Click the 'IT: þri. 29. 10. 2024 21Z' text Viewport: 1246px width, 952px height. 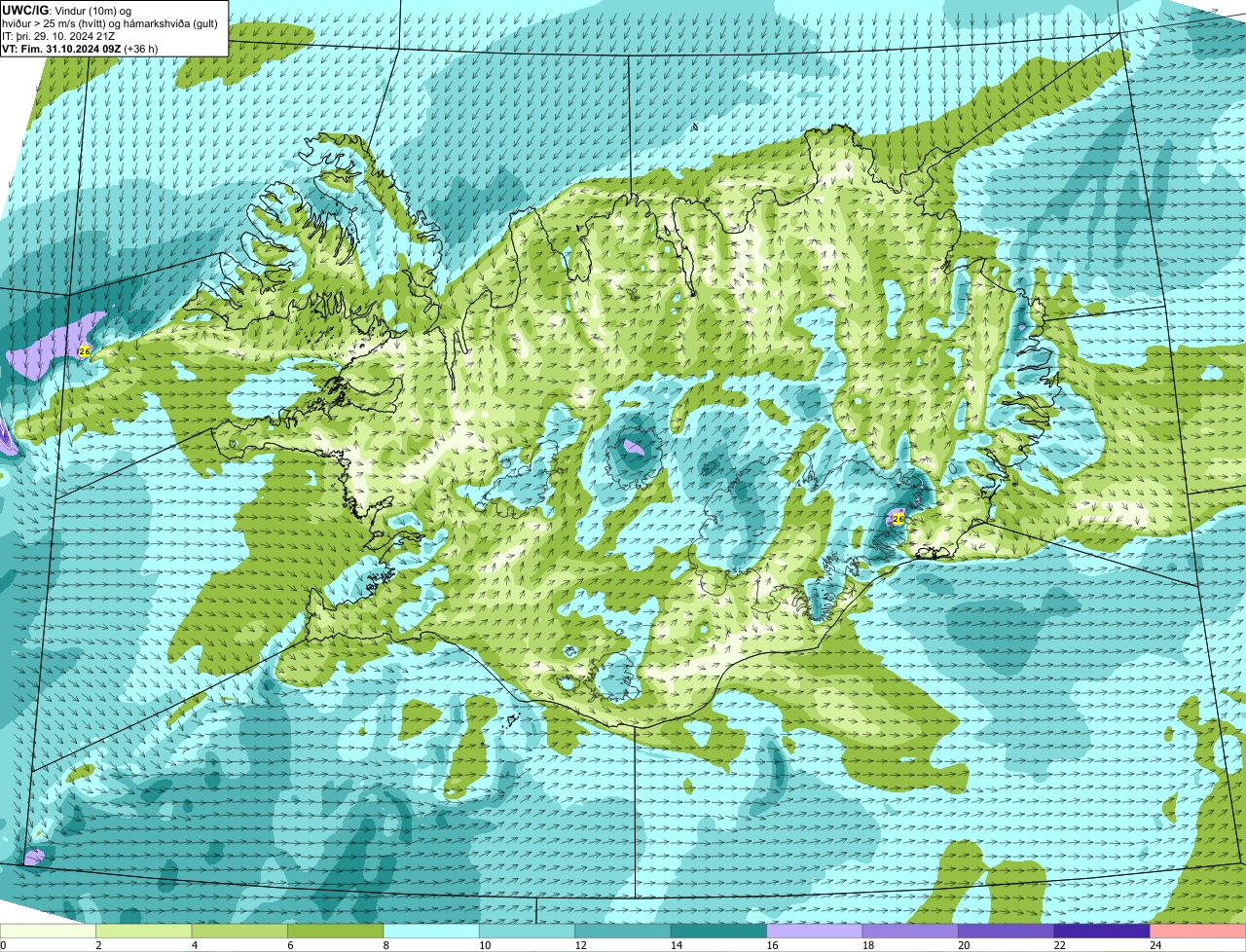tap(60, 36)
